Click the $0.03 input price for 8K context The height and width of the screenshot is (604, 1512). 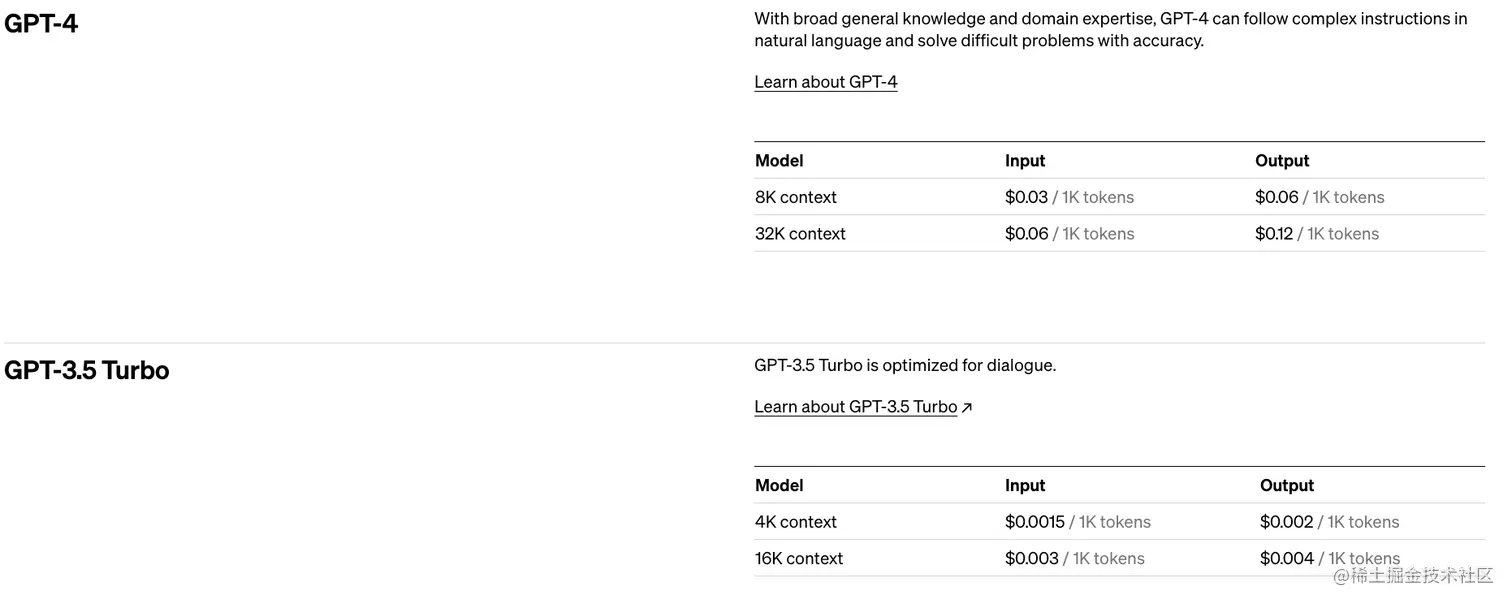coord(1026,197)
